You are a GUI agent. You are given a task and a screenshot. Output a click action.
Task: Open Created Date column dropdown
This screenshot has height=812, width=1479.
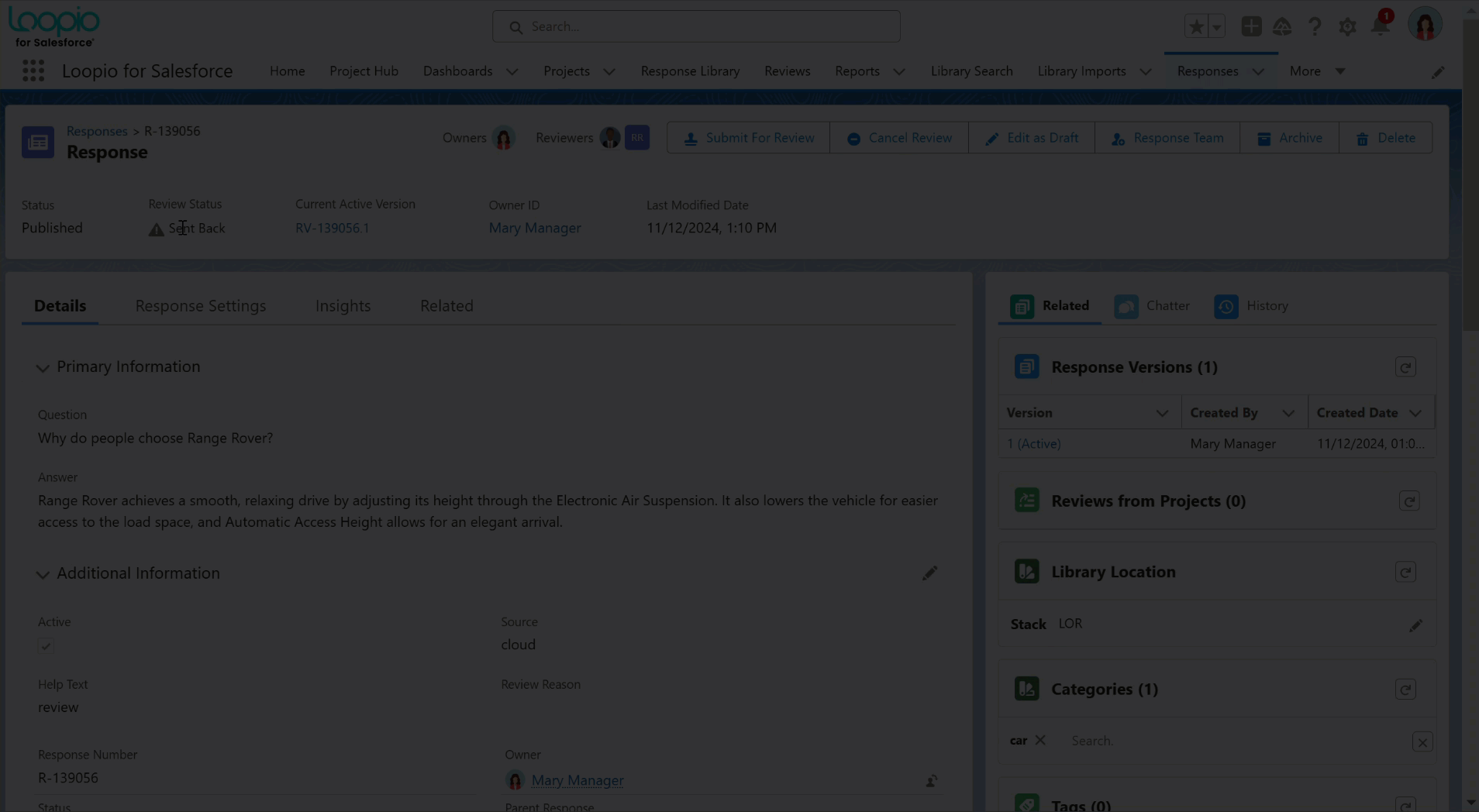point(1415,413)
